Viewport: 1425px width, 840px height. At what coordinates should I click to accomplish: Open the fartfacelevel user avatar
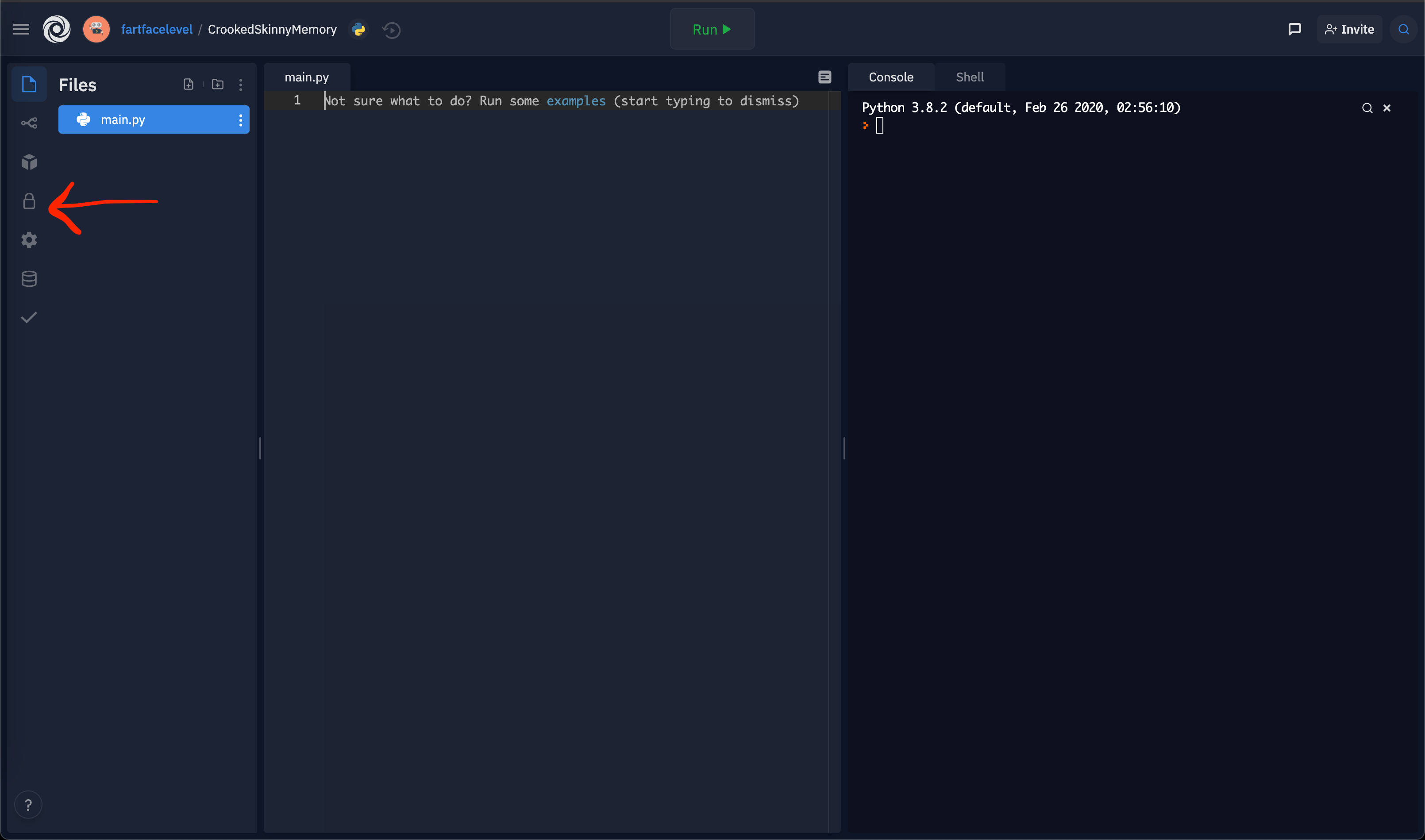pos(96,30)
